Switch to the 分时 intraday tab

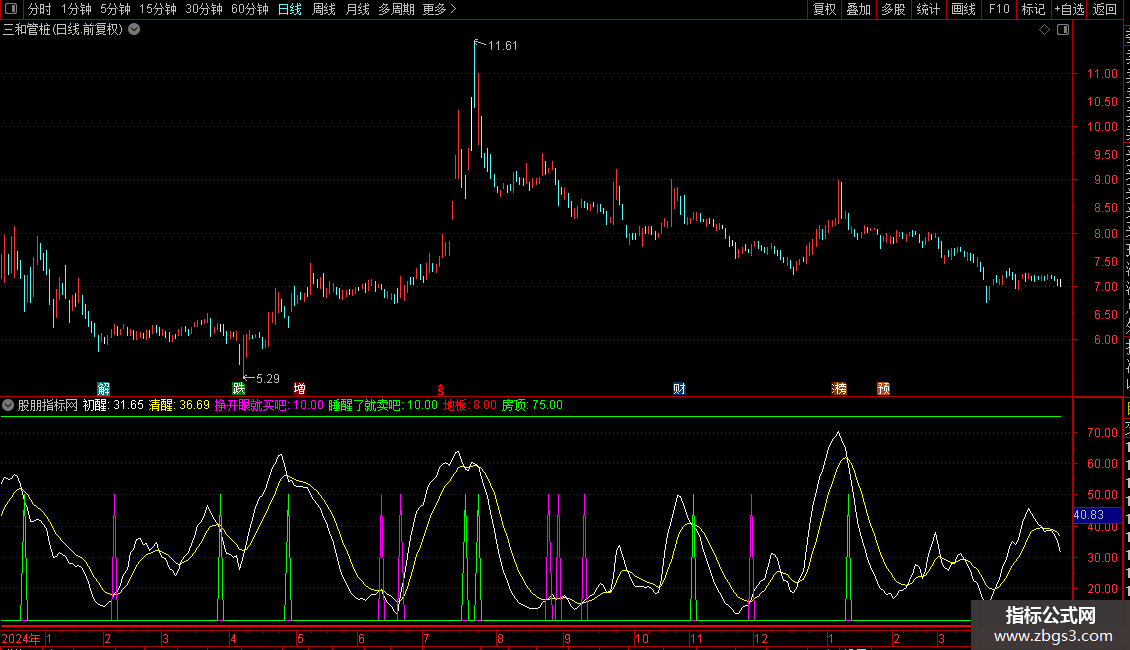39,9
